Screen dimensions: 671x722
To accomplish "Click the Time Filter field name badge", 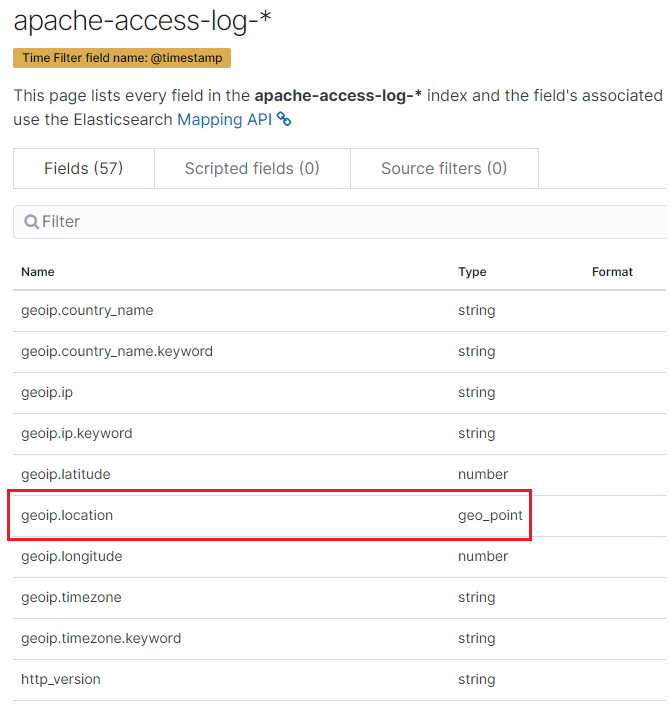I will [x=122, y=58].
